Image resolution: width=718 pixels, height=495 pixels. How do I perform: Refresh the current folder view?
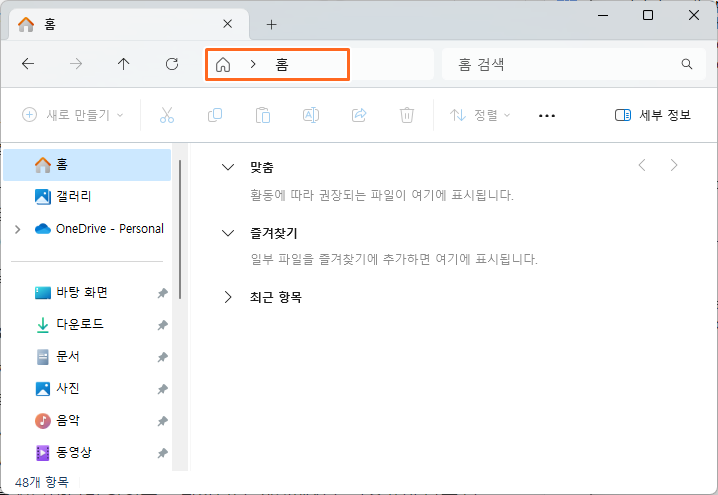coord(172,64)
